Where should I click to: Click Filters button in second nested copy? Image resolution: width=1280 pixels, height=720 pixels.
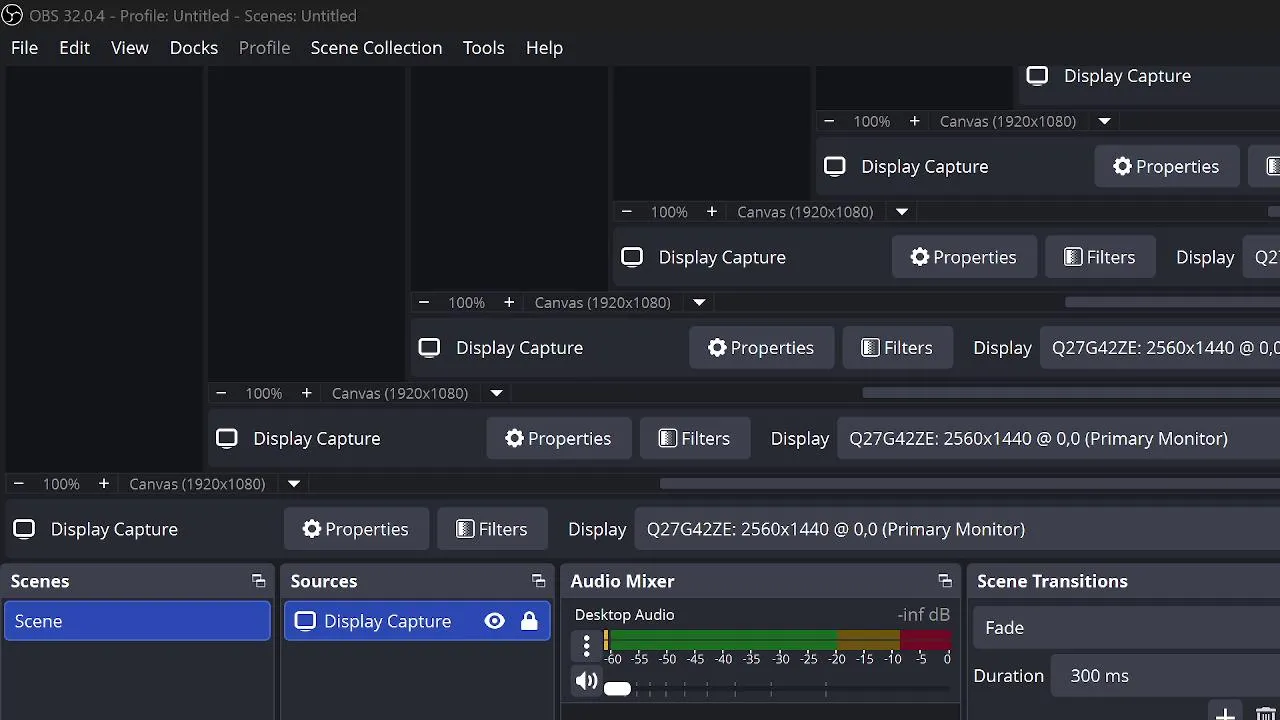898,348
